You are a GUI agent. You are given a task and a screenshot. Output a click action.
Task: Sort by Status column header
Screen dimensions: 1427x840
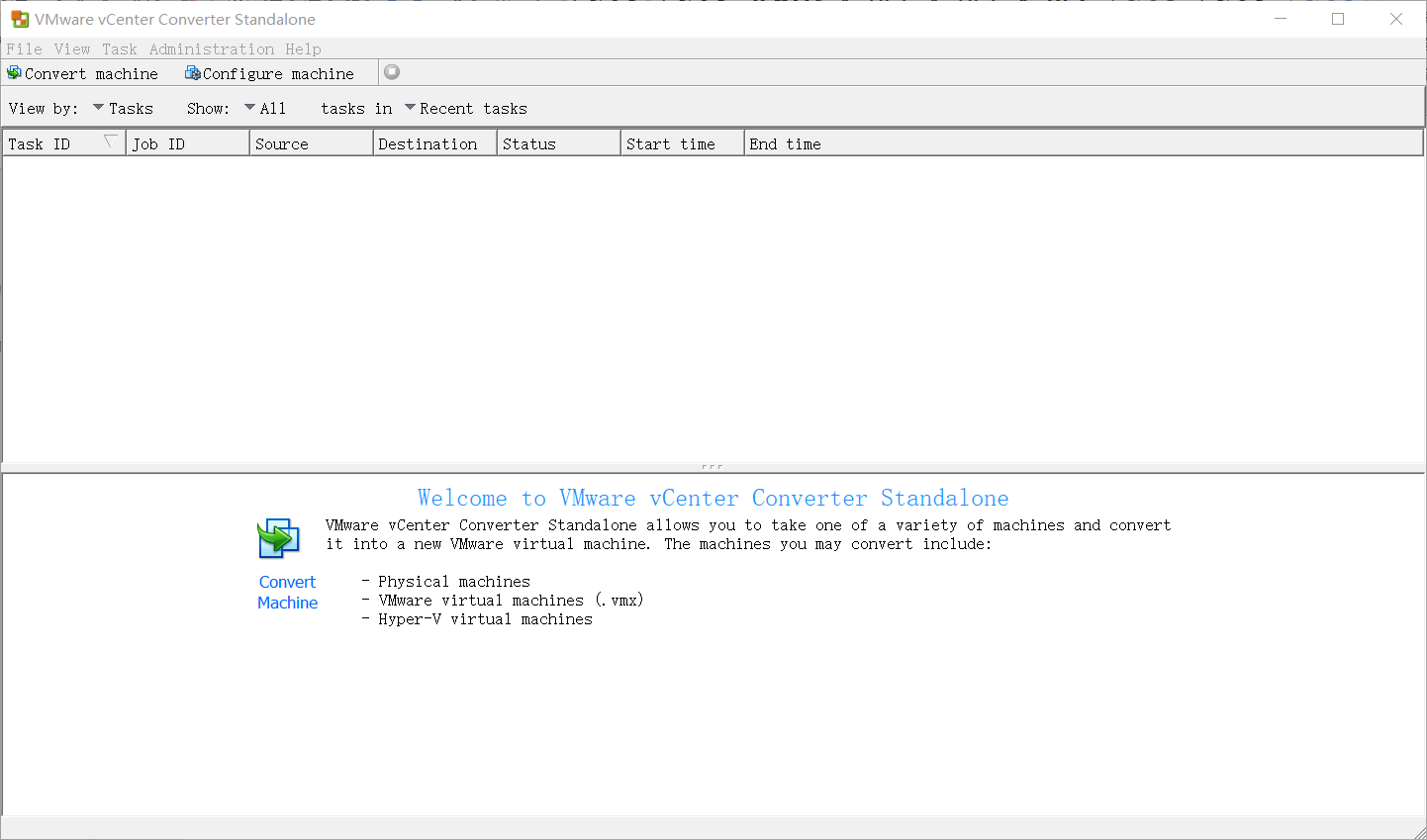[559, 143]
